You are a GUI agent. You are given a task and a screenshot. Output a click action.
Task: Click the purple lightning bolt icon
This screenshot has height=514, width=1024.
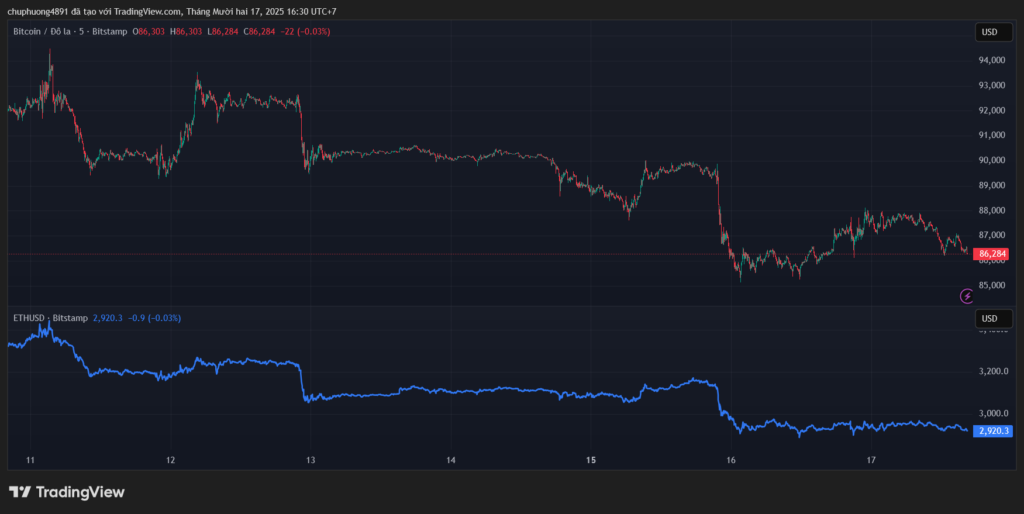[x=966, y=295]
